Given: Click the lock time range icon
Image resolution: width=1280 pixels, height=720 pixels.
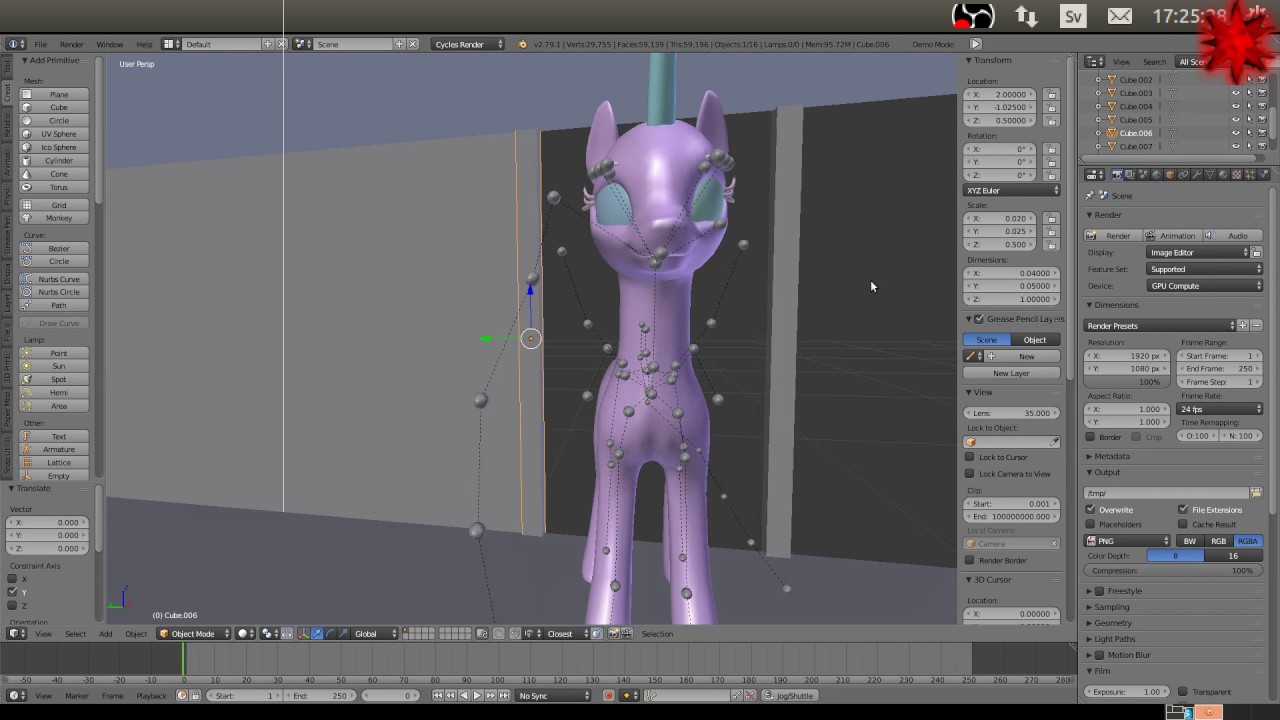Looking at the screenshot, I should (195, 696).
